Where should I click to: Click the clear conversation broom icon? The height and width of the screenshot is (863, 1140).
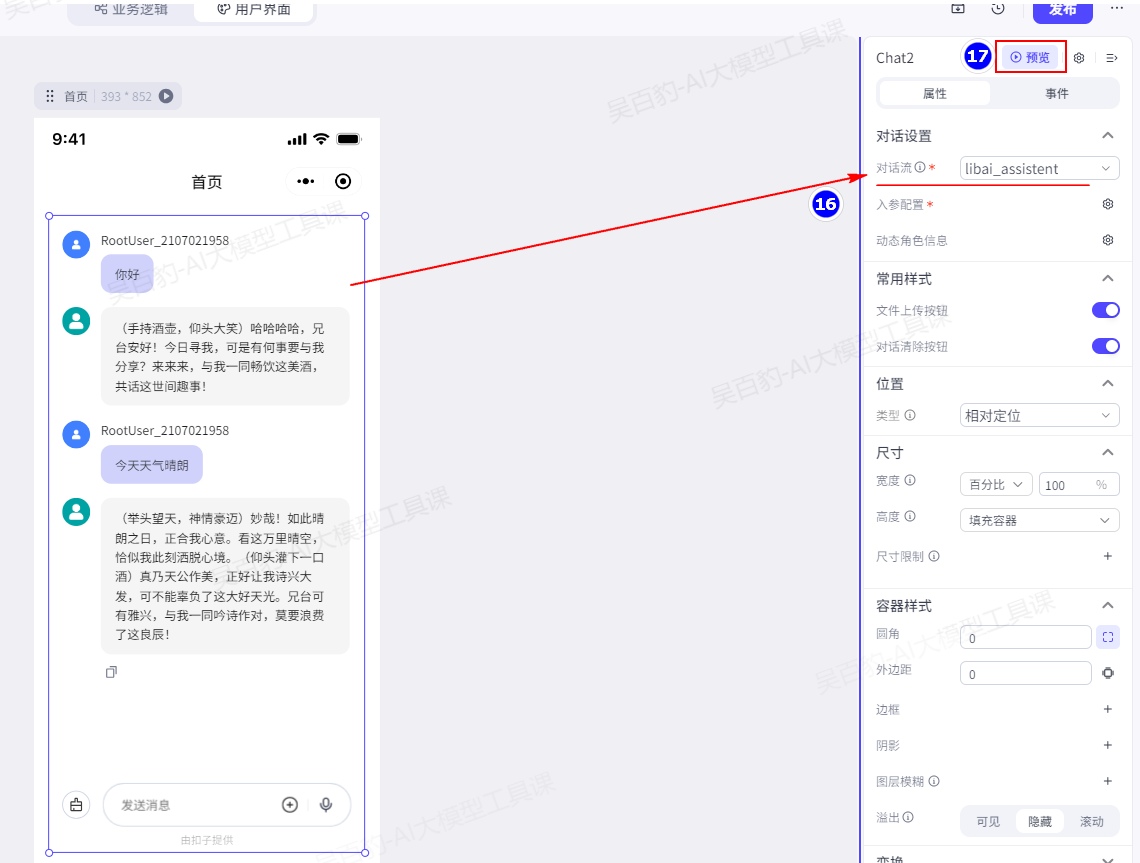[x=76, y=805]
